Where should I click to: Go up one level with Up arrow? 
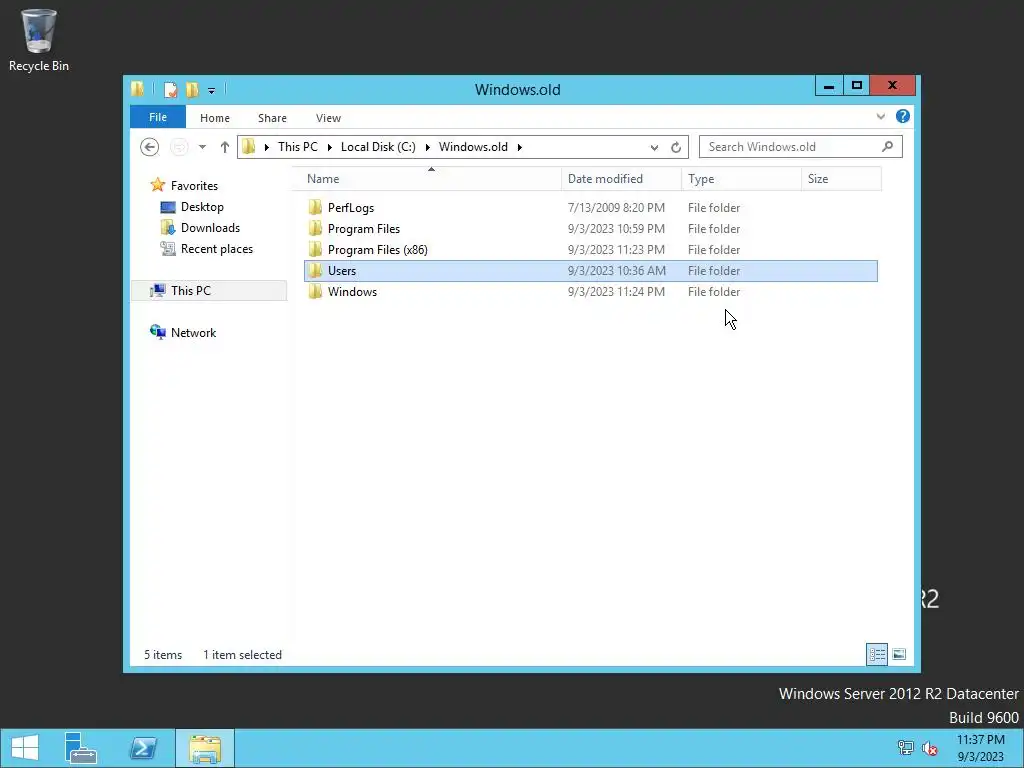tap(225, 147)
